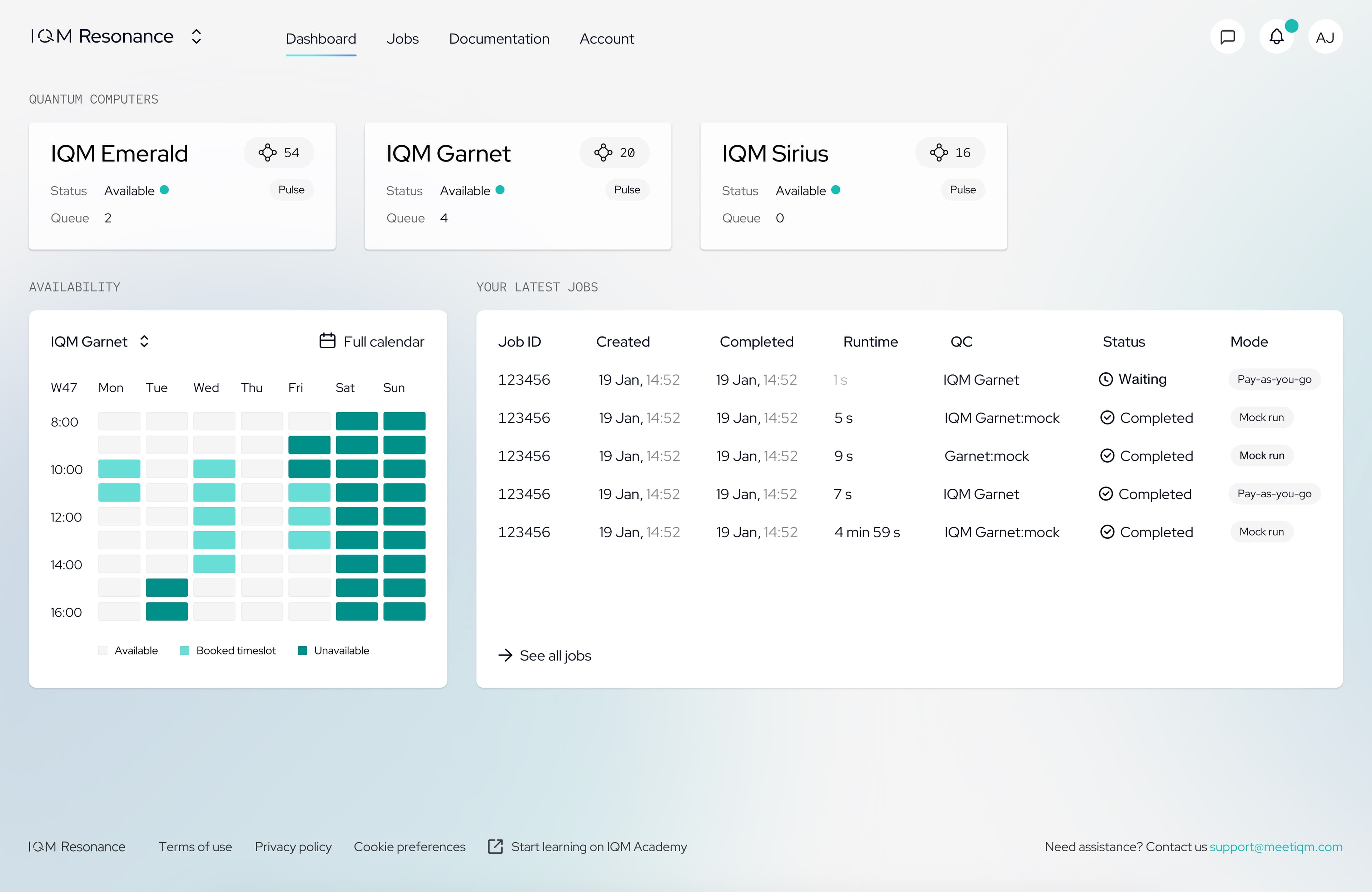Viewport: 1372px width, 892px height.
Task: Open the Documentation tab
Action: coord(499,39)
